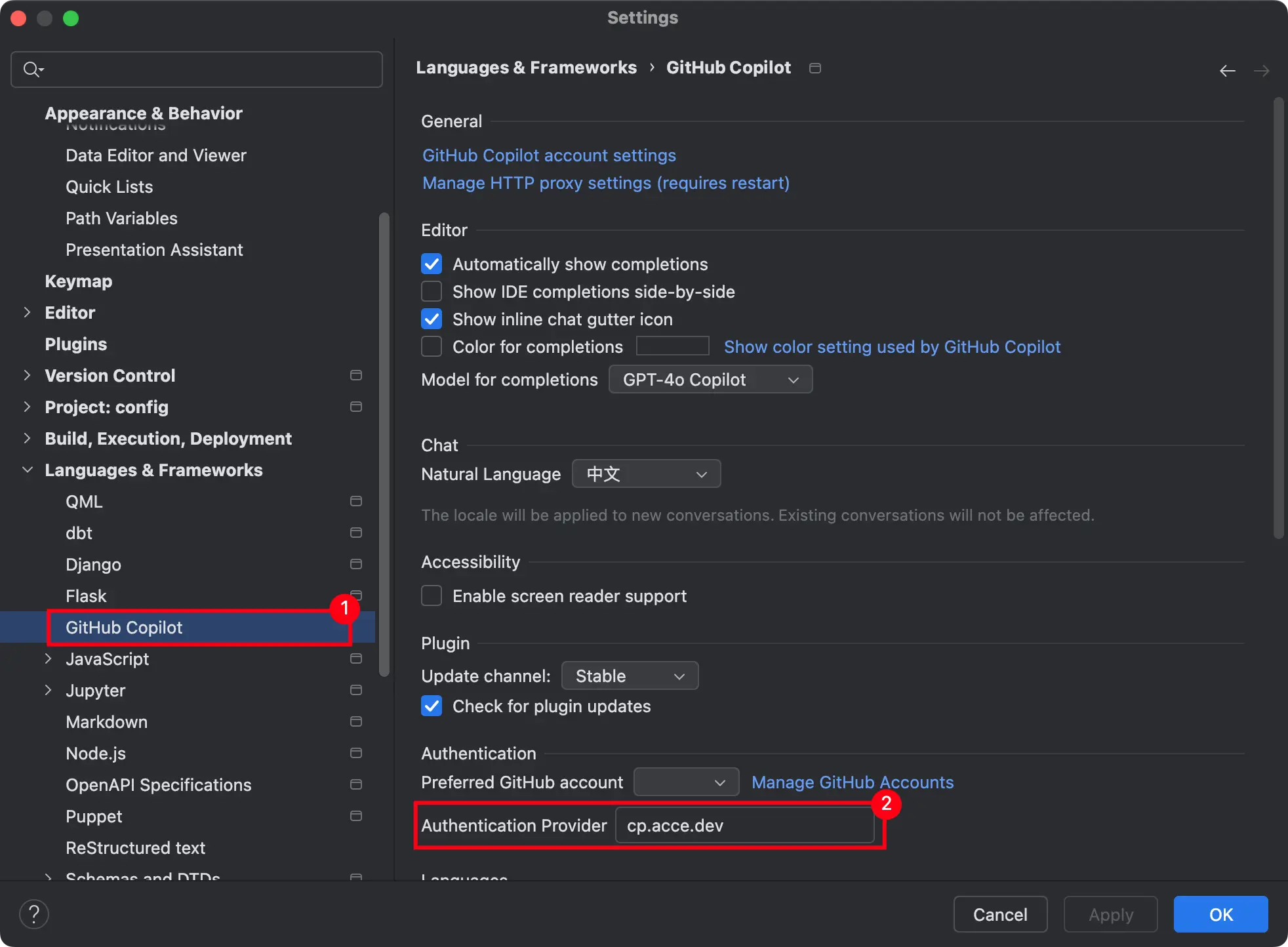Click the project-level icon beside GitHub Copilot breadcrumb
The width and height of the screenshot is (1288, 947).
click(815, 68)
